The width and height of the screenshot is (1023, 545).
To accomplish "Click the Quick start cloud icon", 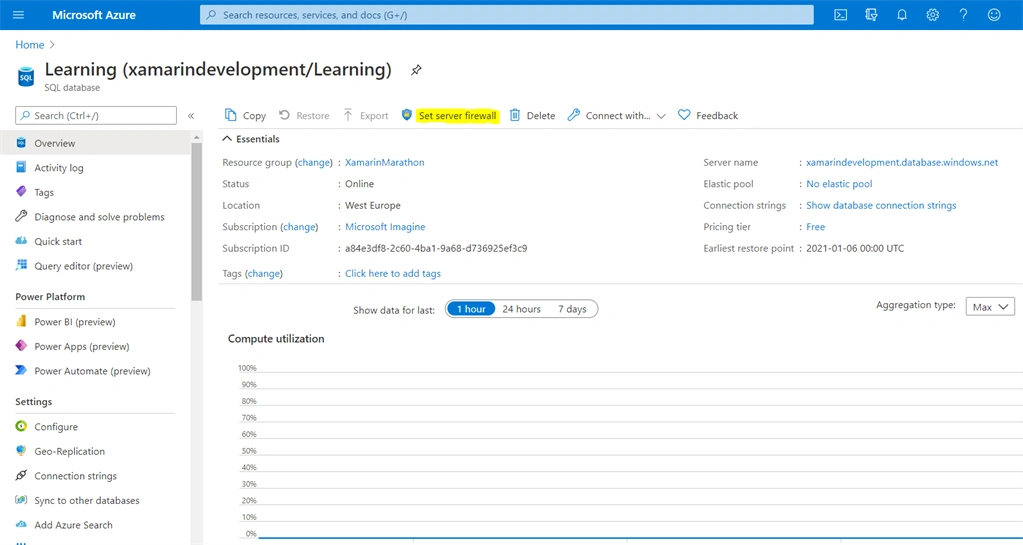I will click(21, 241).
